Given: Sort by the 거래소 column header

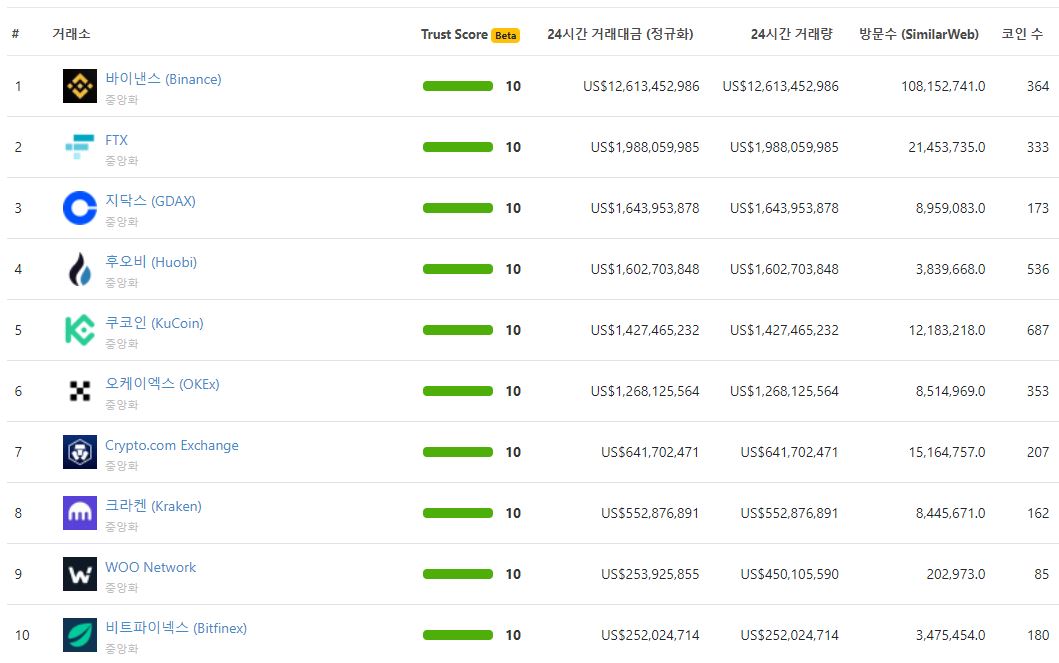Looking at the screenshot, I should pos(71,34).
